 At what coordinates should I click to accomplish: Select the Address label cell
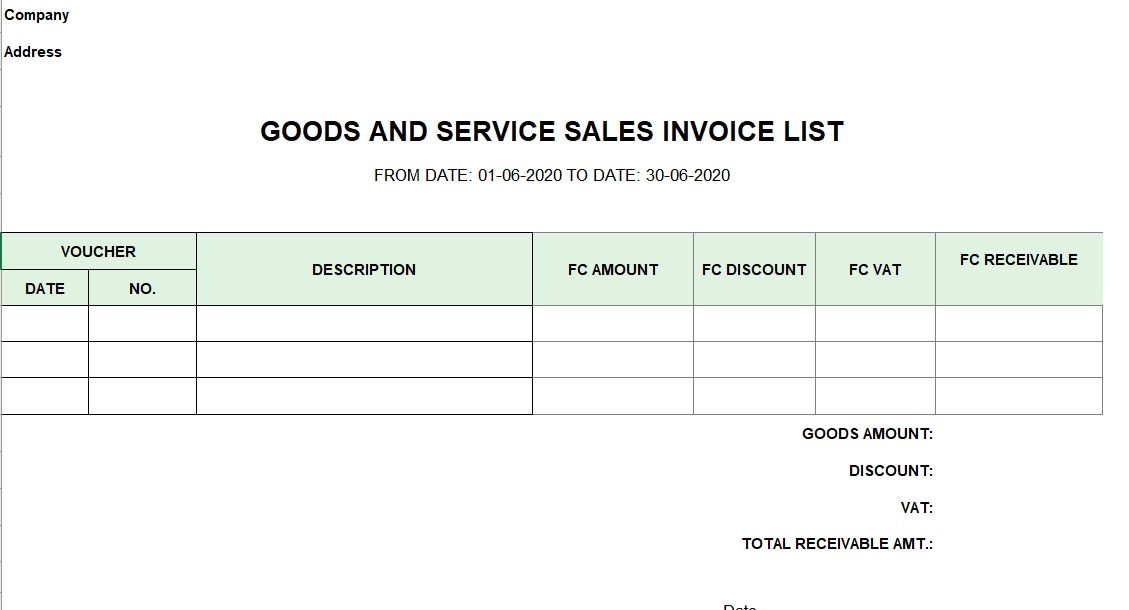click(33, 52)
